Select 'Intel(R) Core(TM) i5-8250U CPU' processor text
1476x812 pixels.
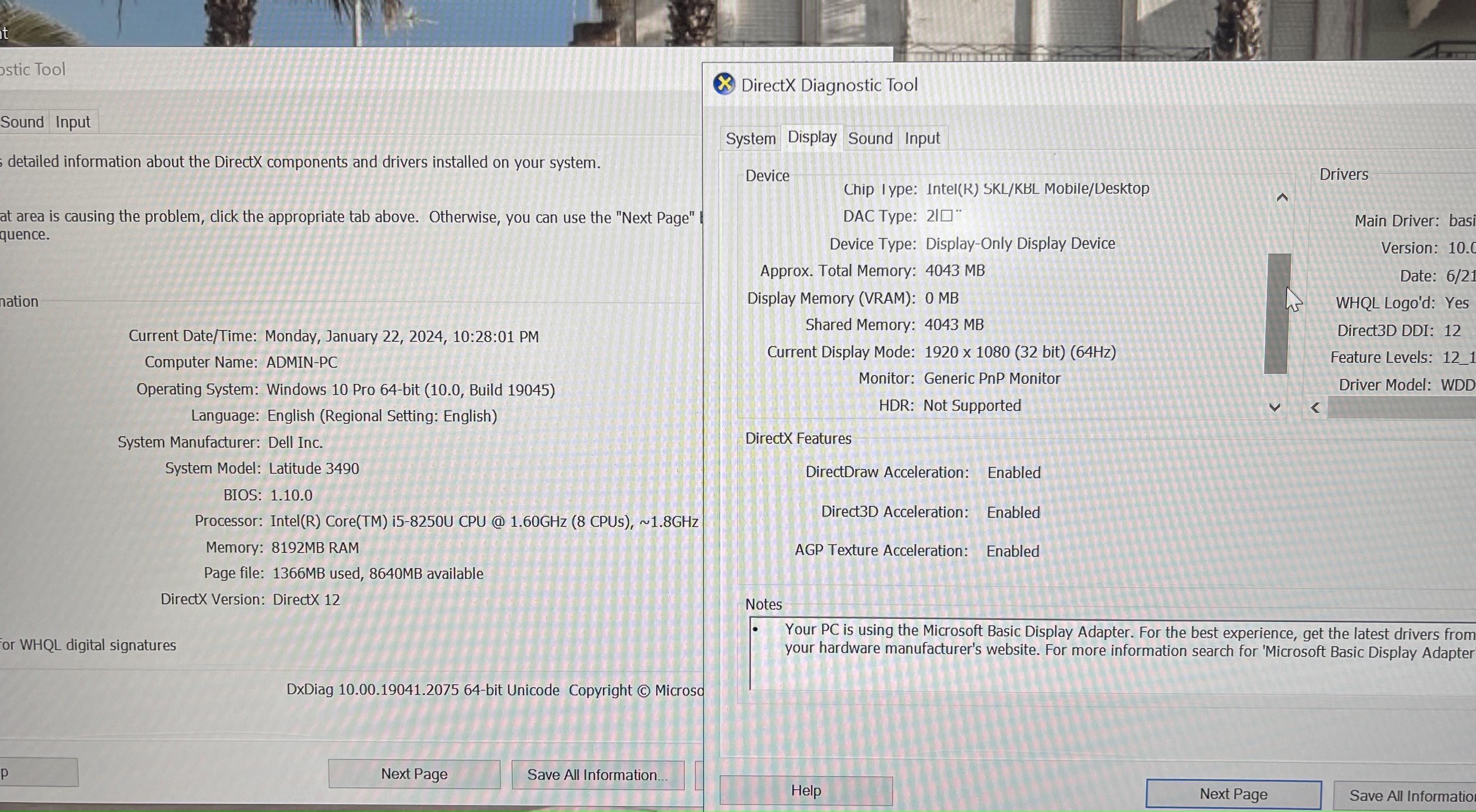coord(378,521)
